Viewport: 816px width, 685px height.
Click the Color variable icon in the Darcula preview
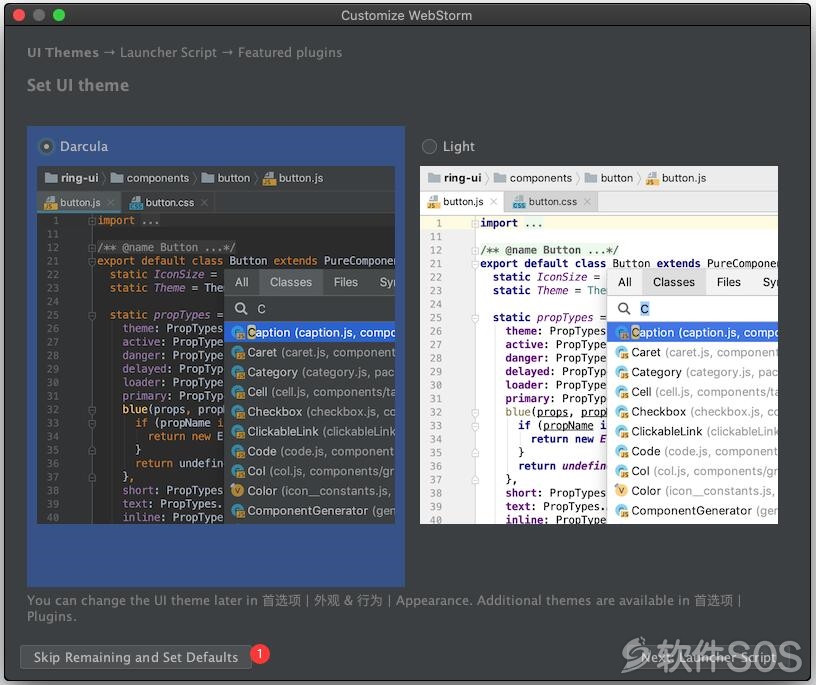[237, 490]
